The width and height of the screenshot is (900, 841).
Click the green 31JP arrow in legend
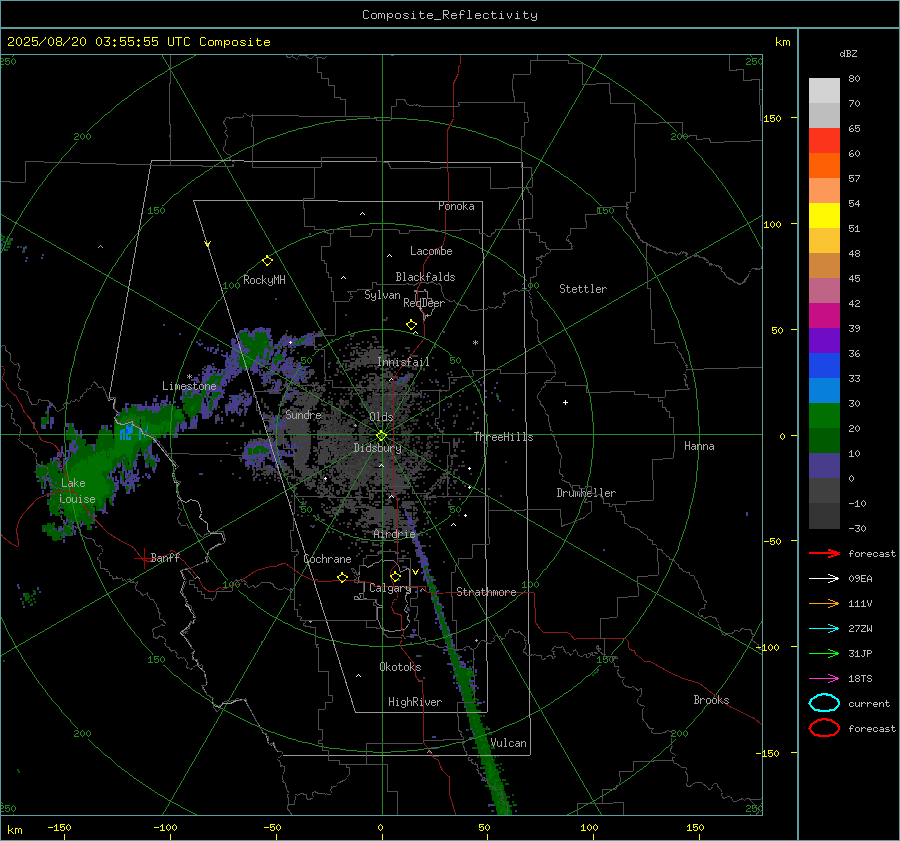tap(824, 653)
